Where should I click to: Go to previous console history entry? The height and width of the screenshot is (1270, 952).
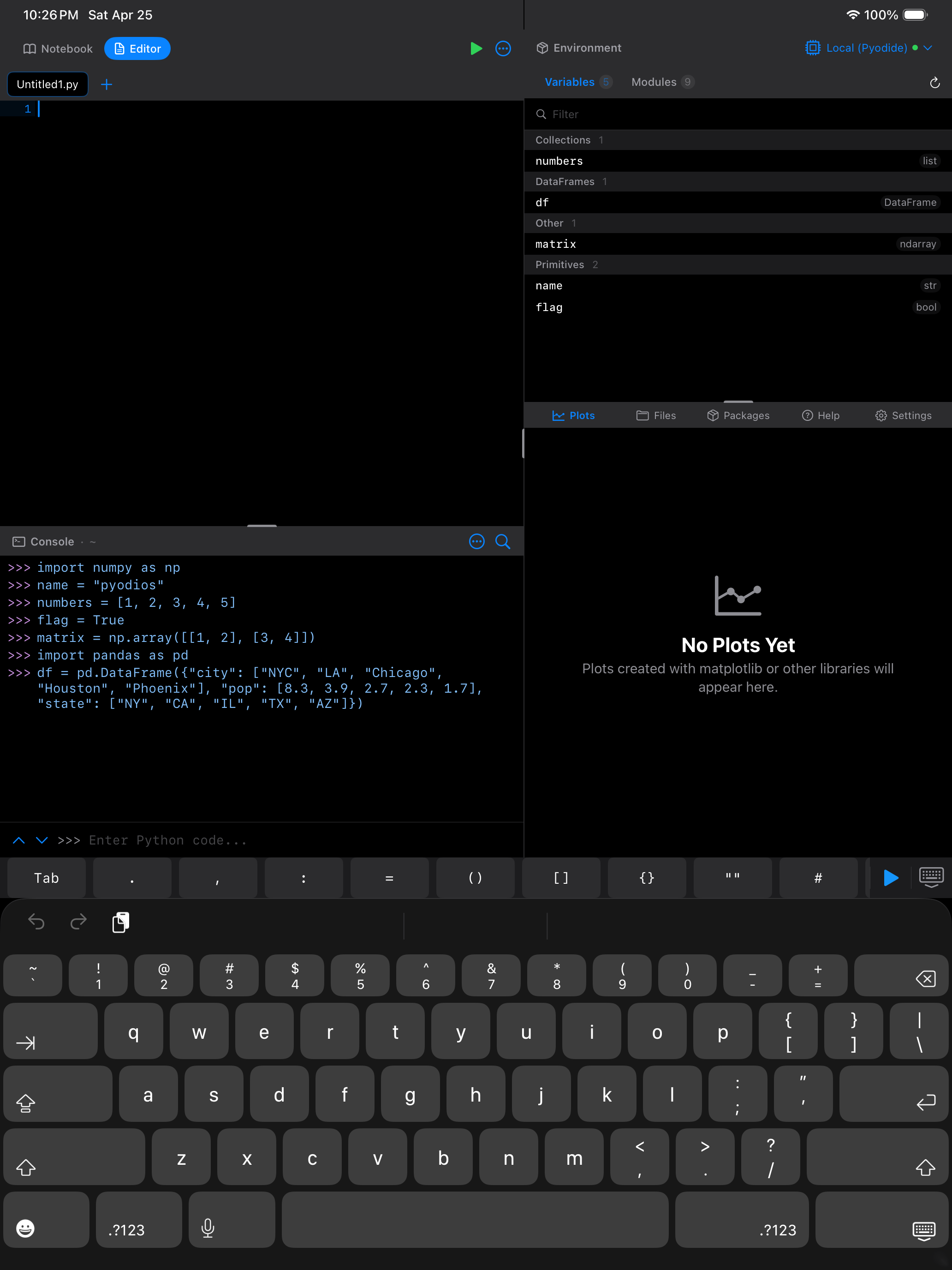click(x=19, y=840)
